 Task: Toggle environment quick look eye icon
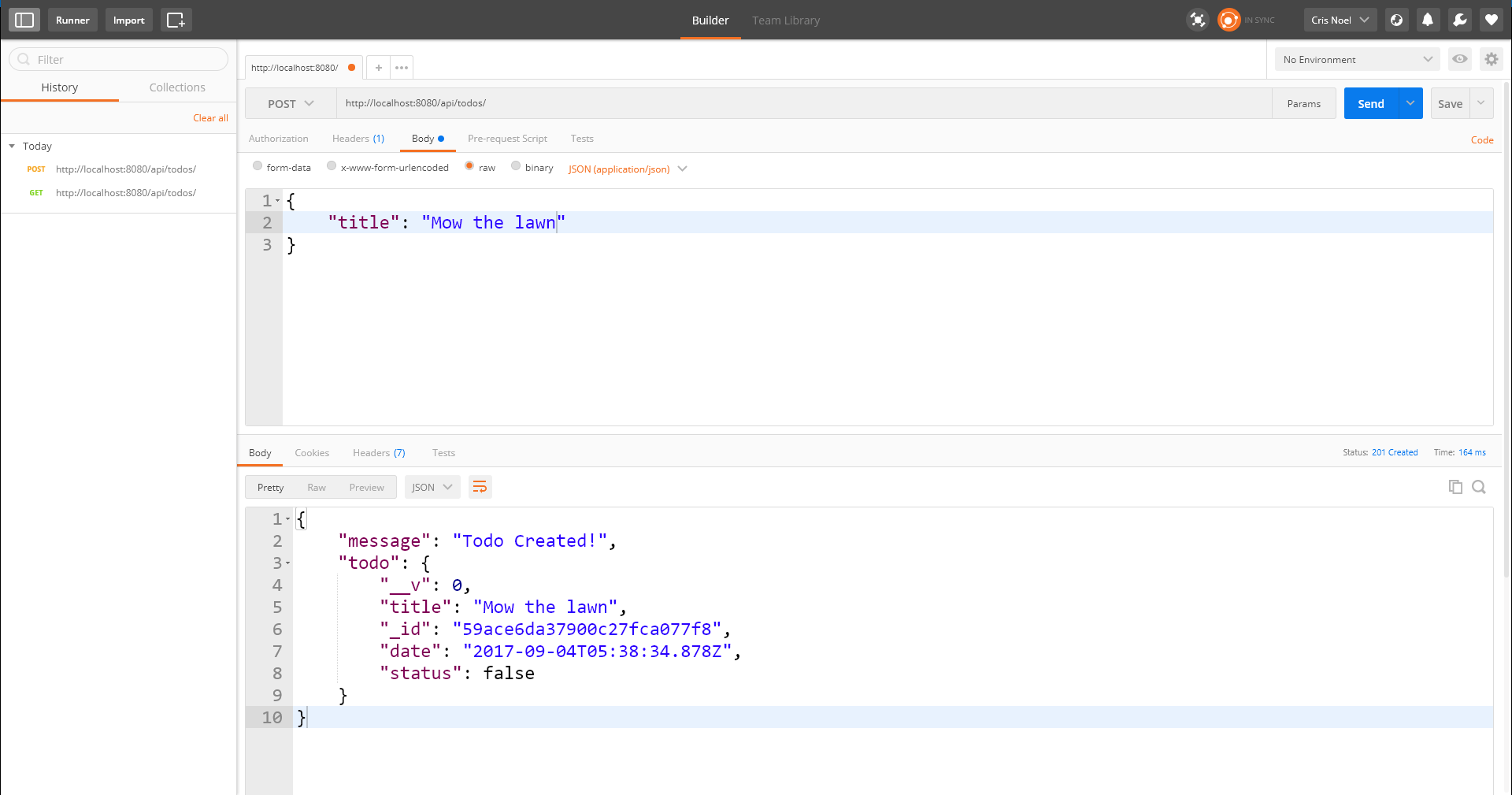tap(1459, 59)
